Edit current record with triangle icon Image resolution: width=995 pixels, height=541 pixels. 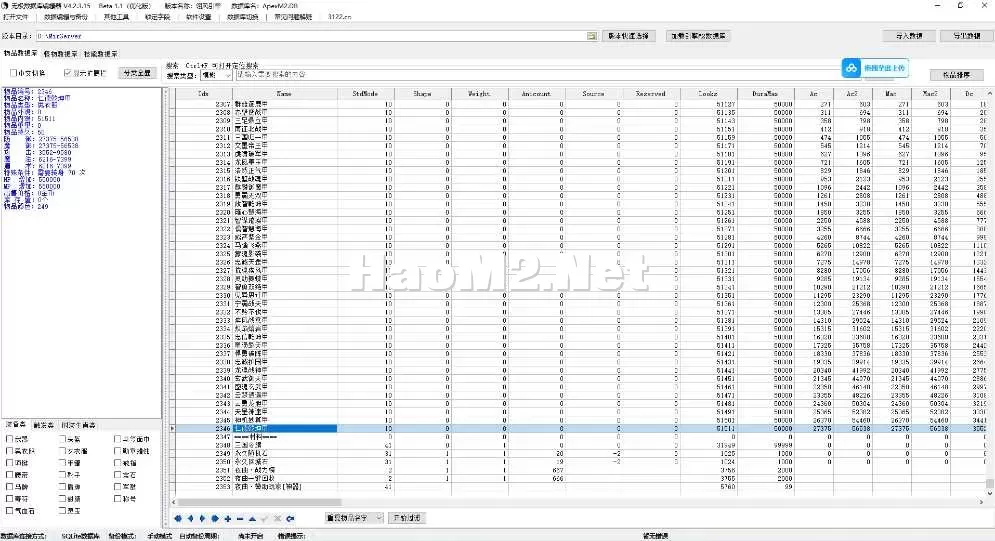coord(253,518)
